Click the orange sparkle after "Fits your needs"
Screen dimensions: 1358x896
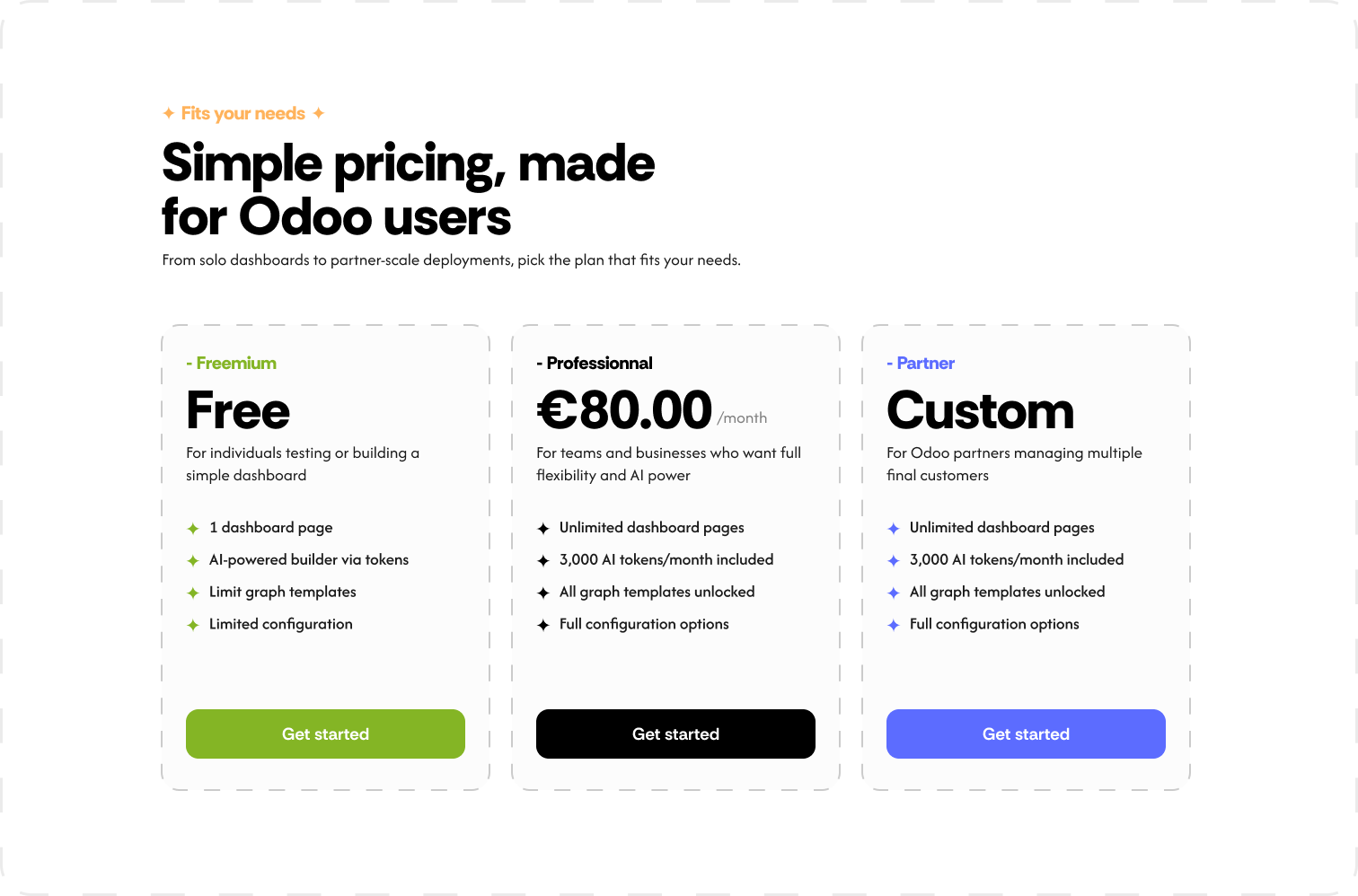click(x=318, y=113)
